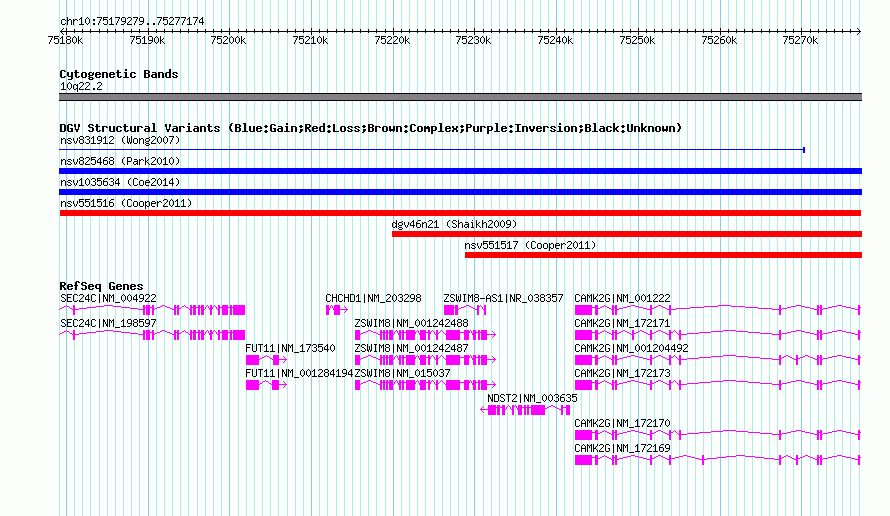
Task: Click the 10q22.2 band label
Action: click(x=81, y=86)
